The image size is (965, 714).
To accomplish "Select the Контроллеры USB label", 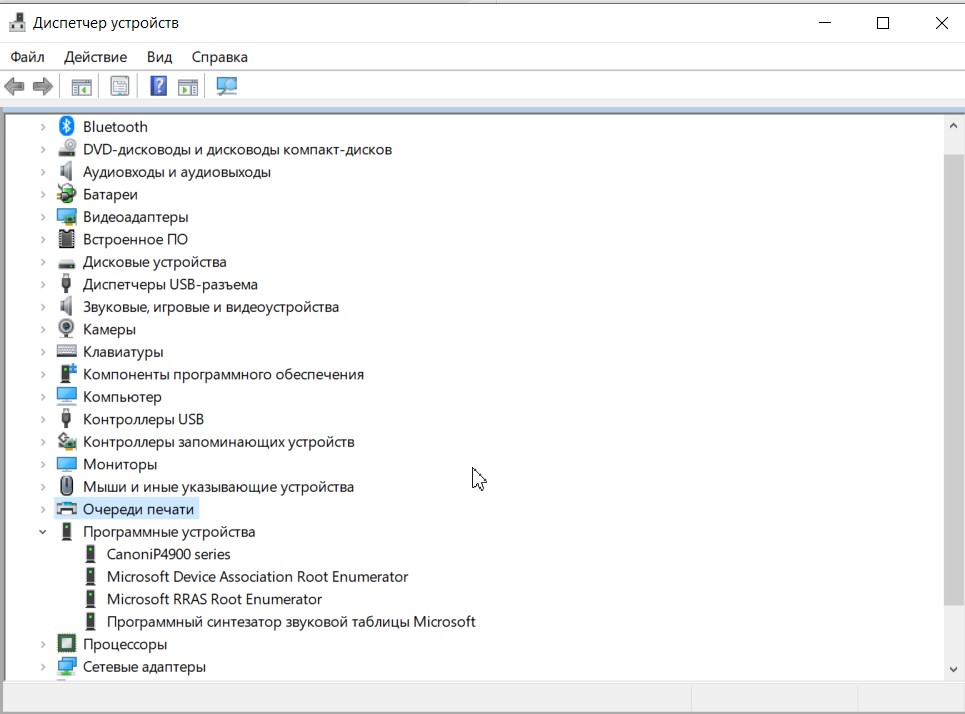I will coord(143,419).
